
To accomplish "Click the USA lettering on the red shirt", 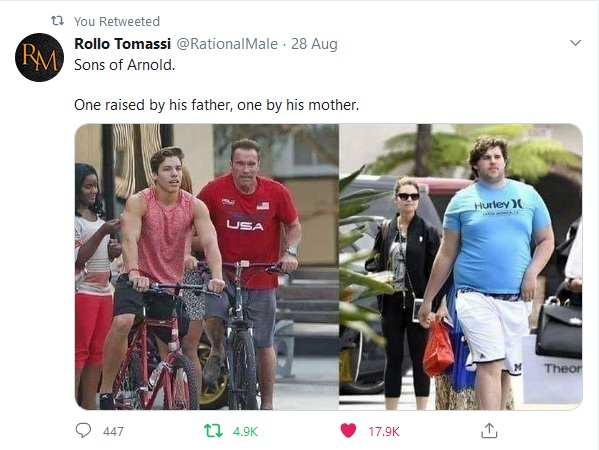I will coord(245,225).
